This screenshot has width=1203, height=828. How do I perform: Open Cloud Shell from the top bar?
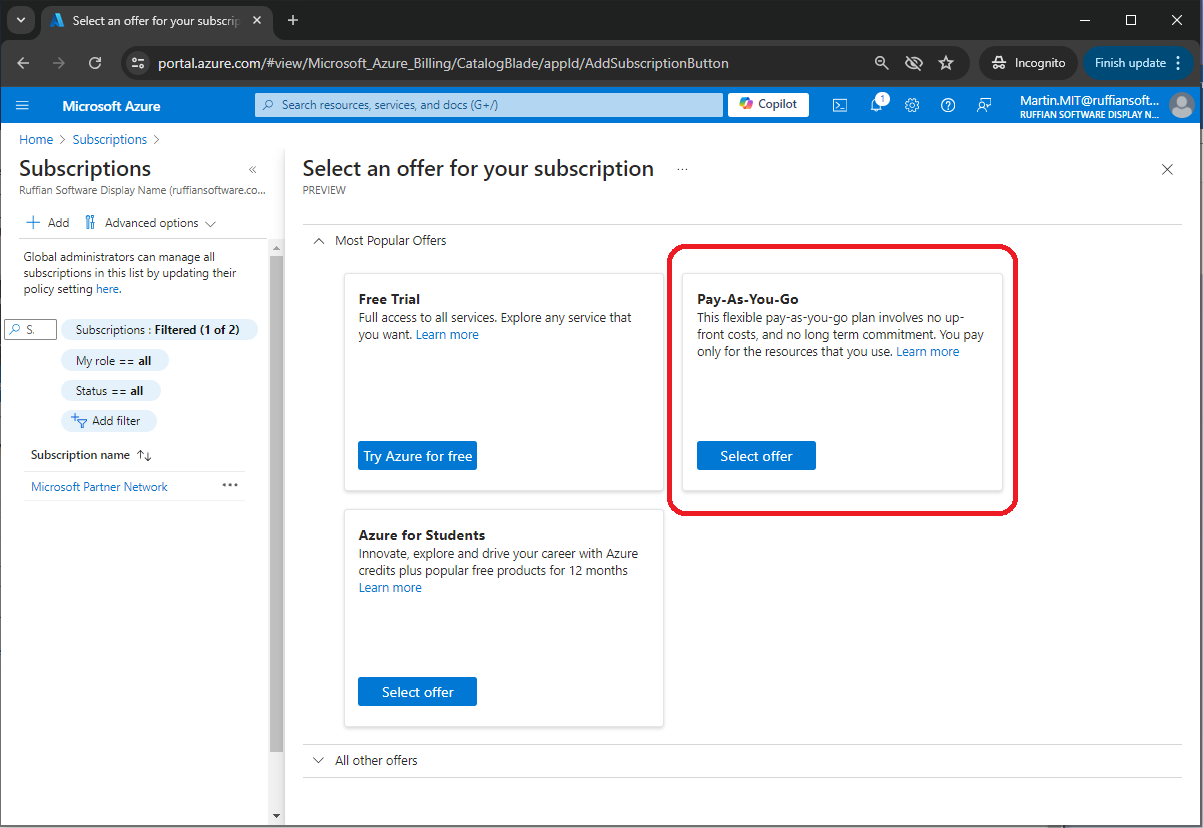841,105
